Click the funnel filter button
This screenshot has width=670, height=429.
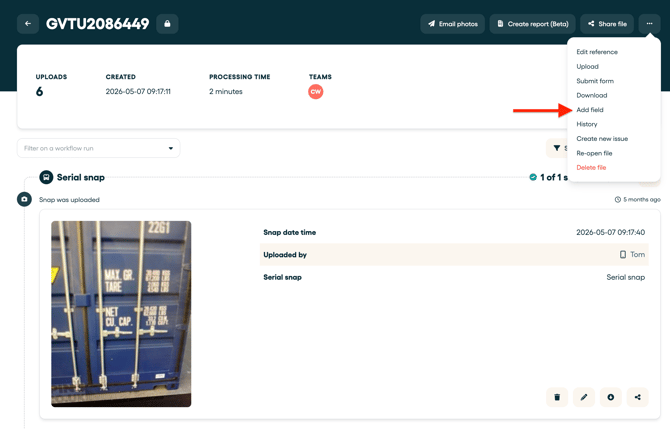point(556,148)
